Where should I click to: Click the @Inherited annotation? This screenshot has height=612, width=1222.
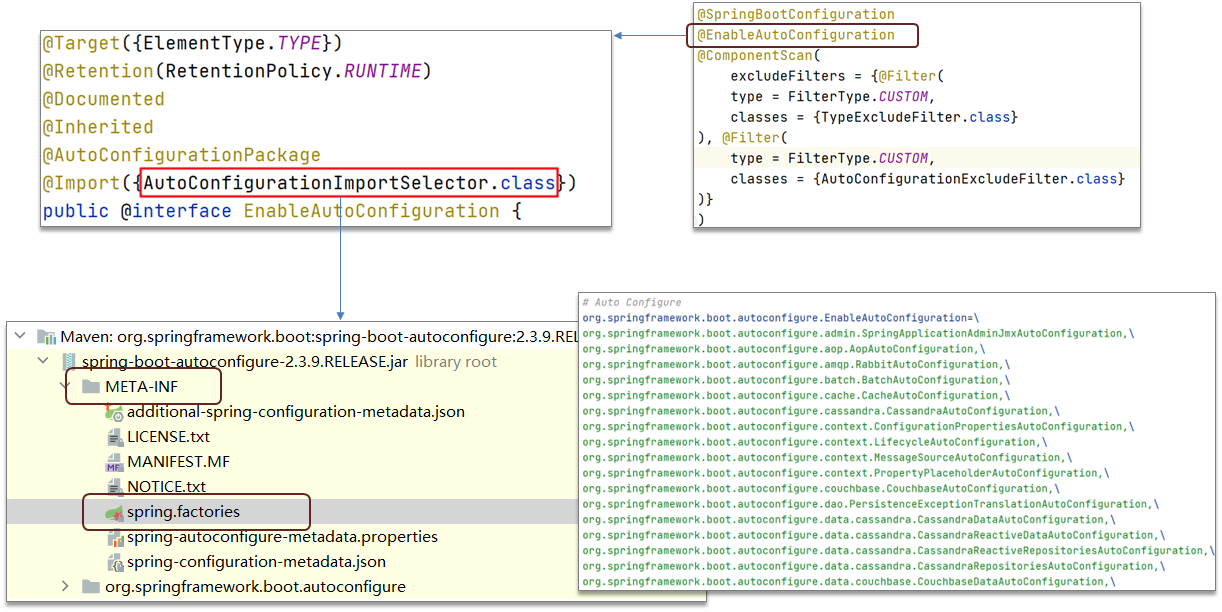[x=98, y=127]
